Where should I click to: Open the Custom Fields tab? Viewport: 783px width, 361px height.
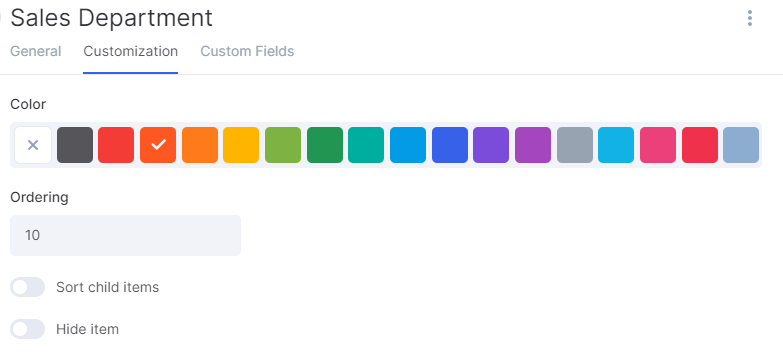tap(247, 51)
